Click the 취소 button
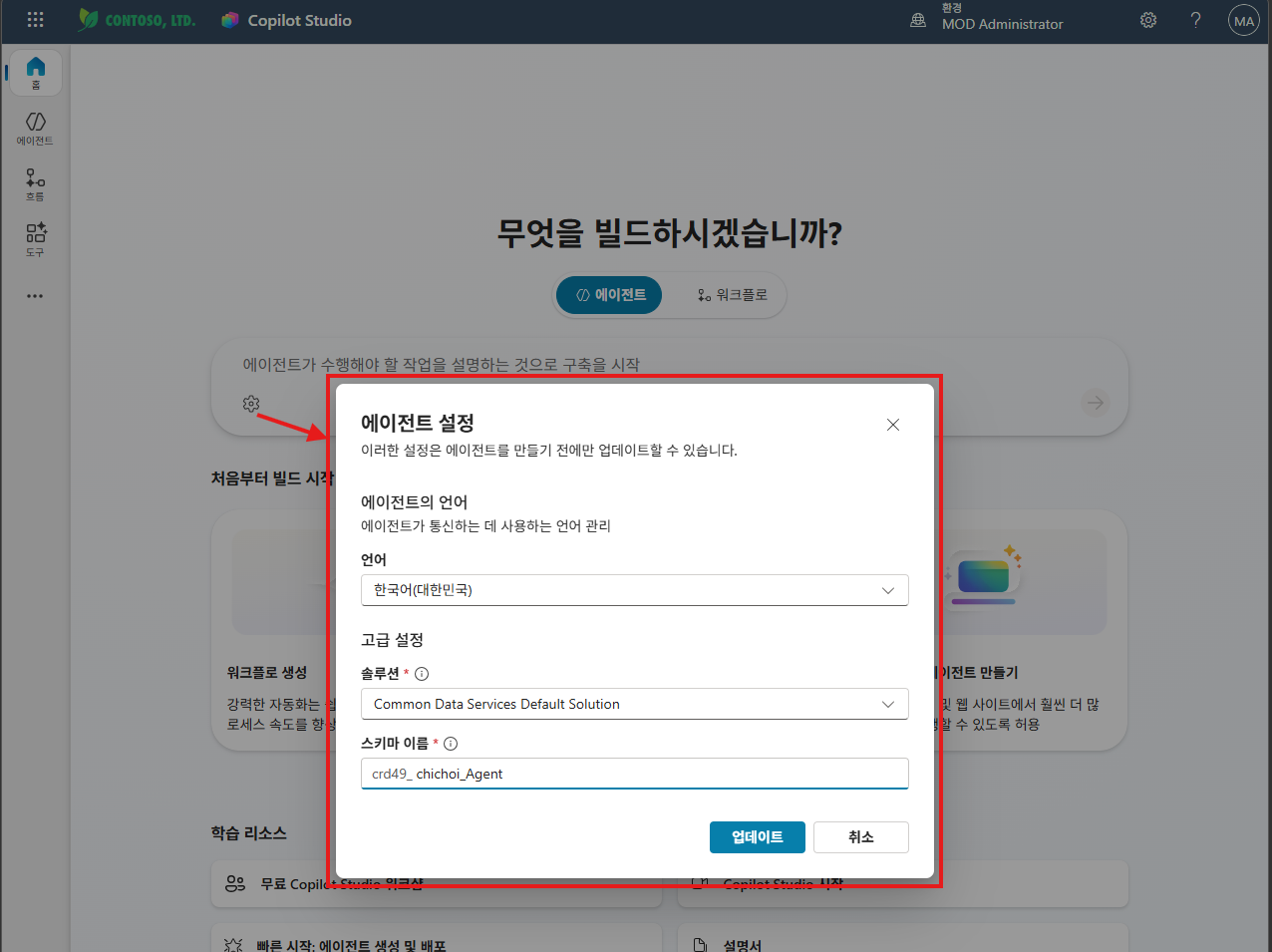The width and height of the screenshot is (1272, 952). (861, 837)
